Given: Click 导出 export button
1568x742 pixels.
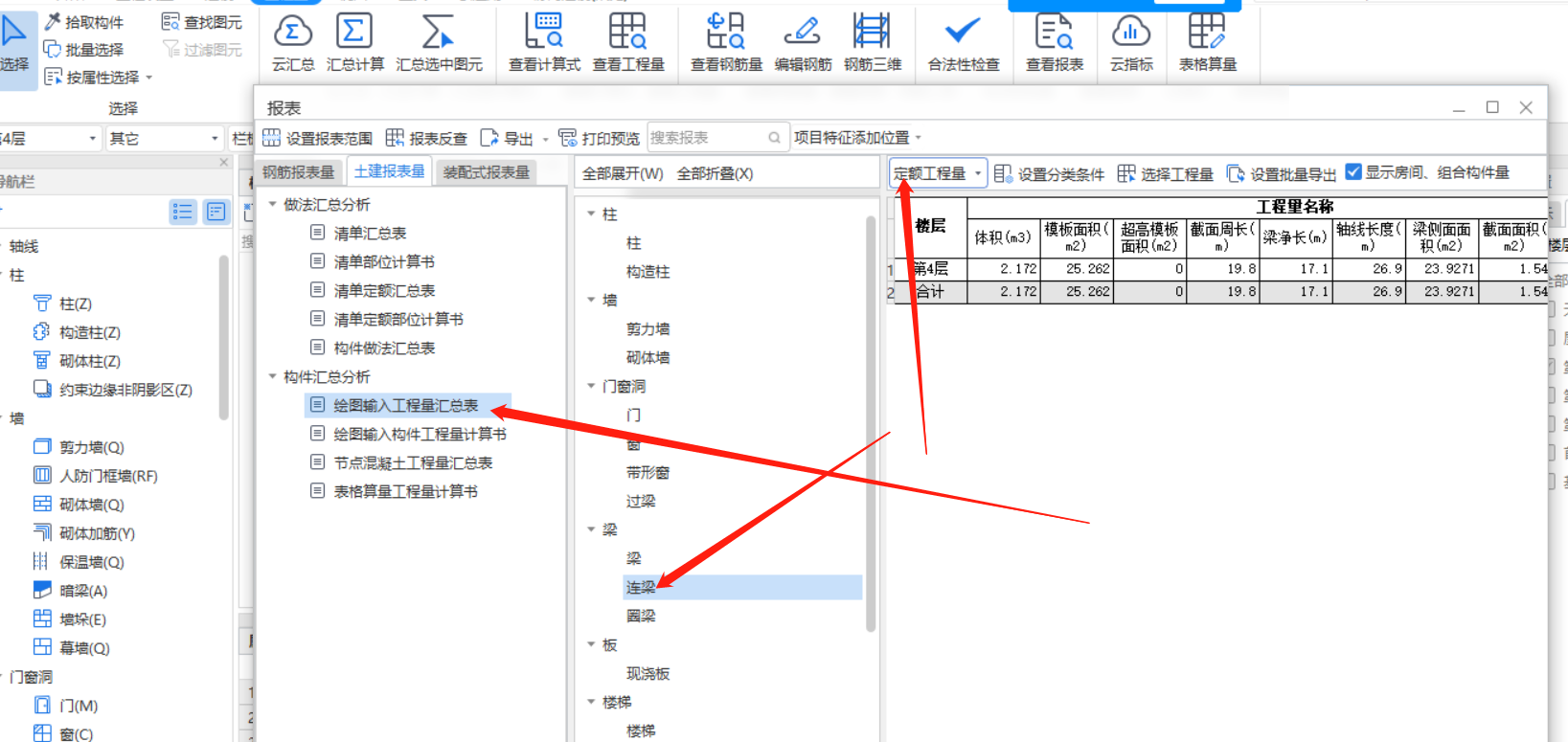Looking at the screenshot, I should coord(507,138).
